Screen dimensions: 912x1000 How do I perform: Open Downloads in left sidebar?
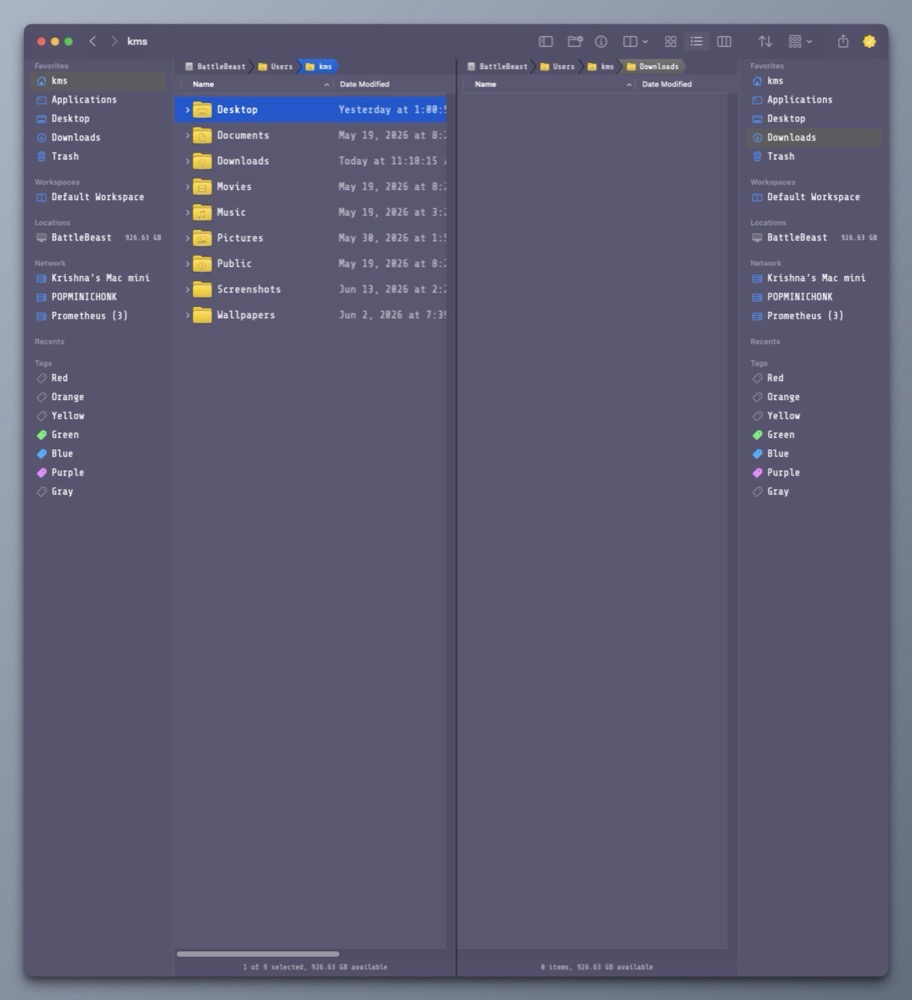click(x=98, y=137)
